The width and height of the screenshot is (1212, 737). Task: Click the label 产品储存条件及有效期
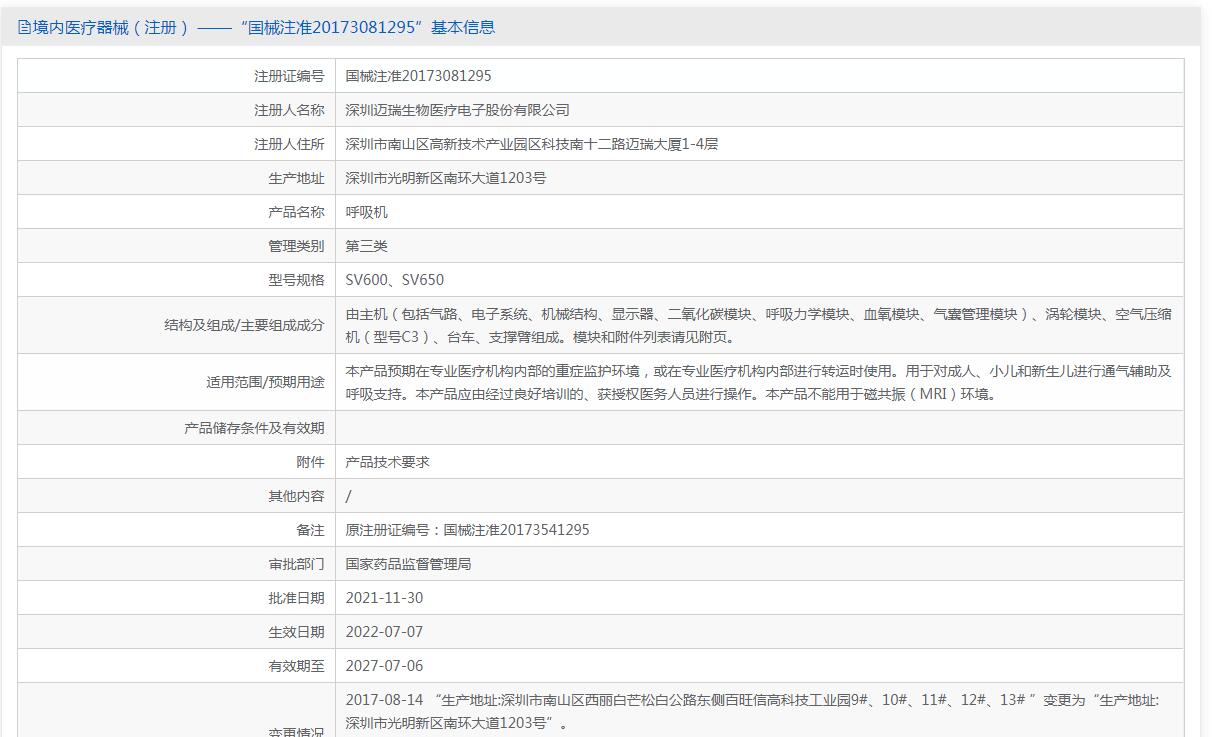(254, 428)
